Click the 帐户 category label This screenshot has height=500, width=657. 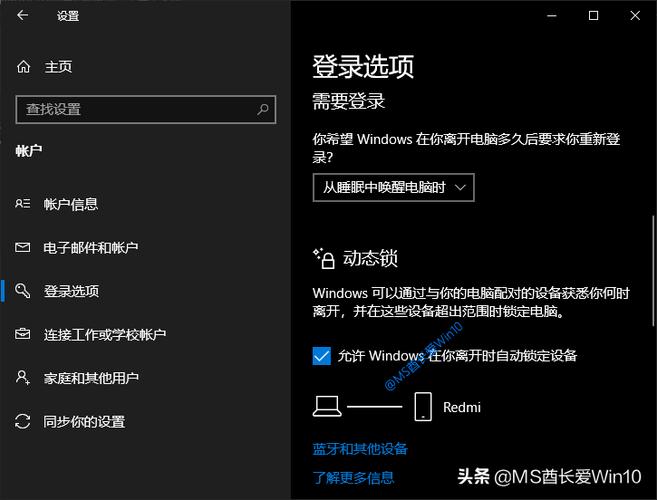pos(28,150)
